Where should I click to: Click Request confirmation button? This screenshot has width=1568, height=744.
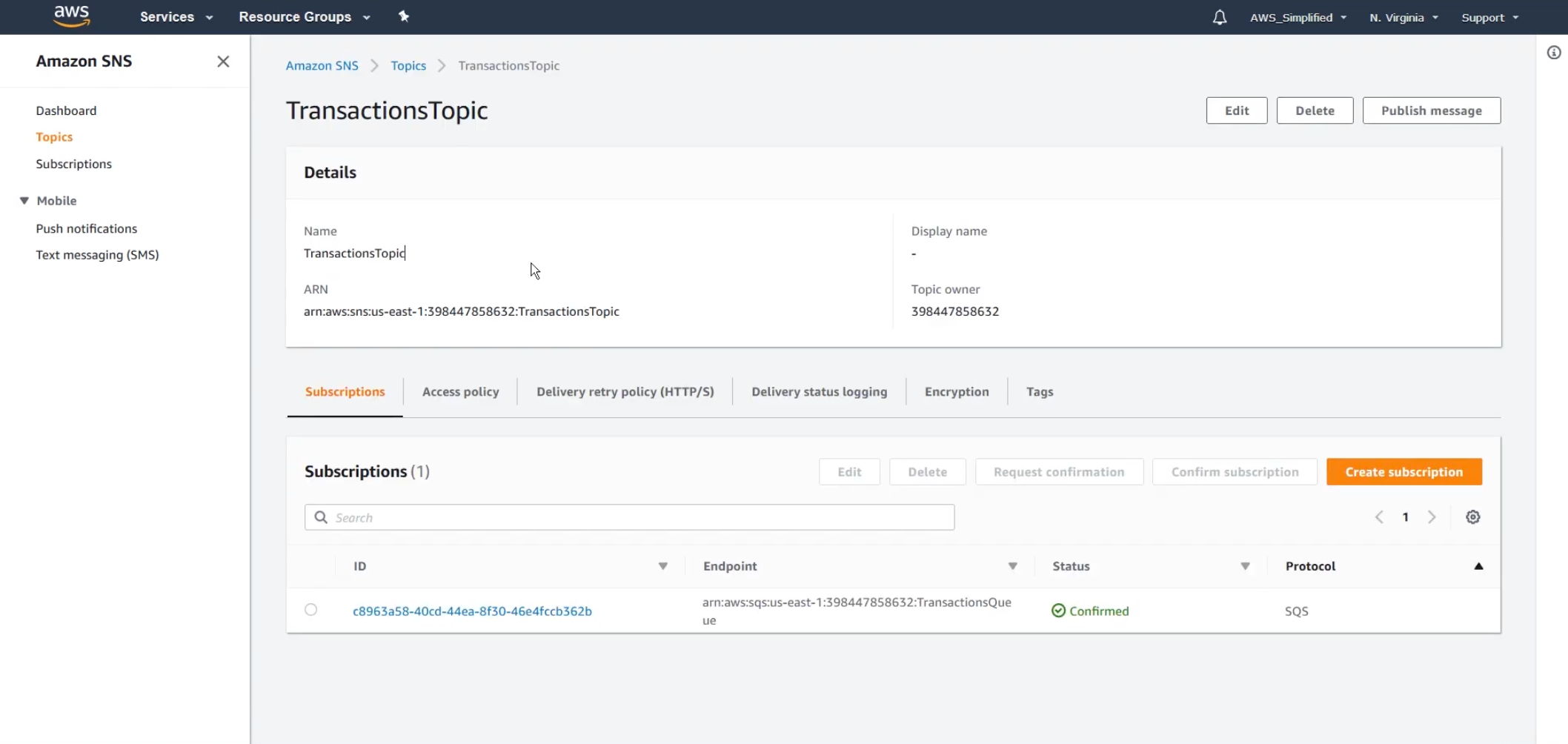[x=1059, y=472]
